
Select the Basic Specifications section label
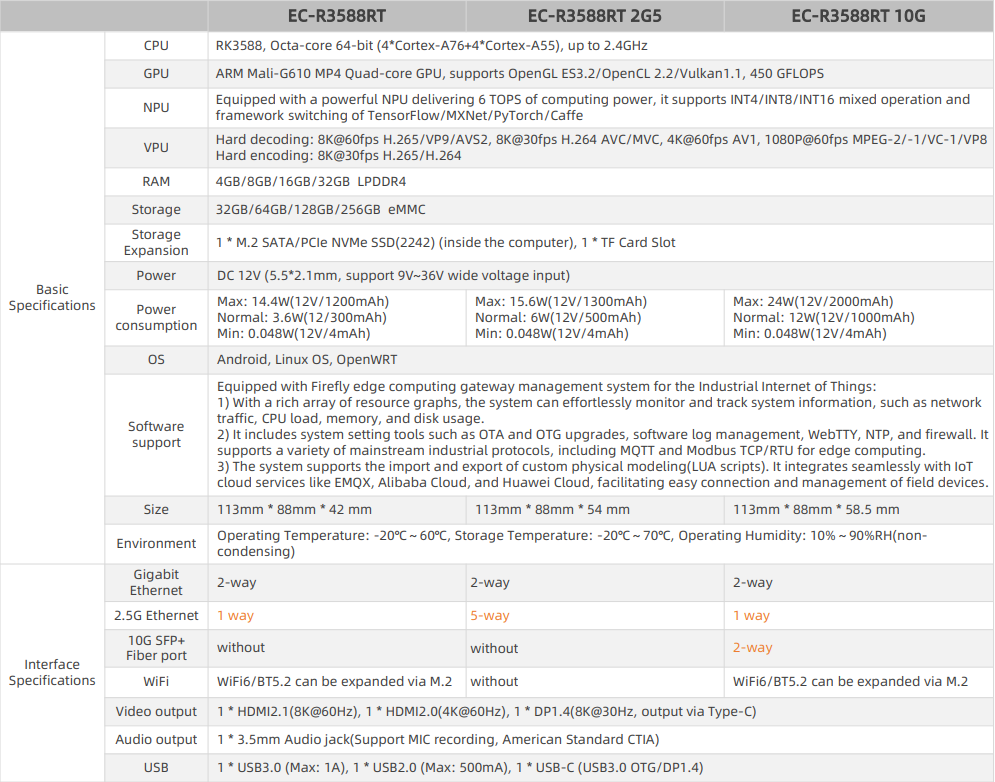pos(52,298)
